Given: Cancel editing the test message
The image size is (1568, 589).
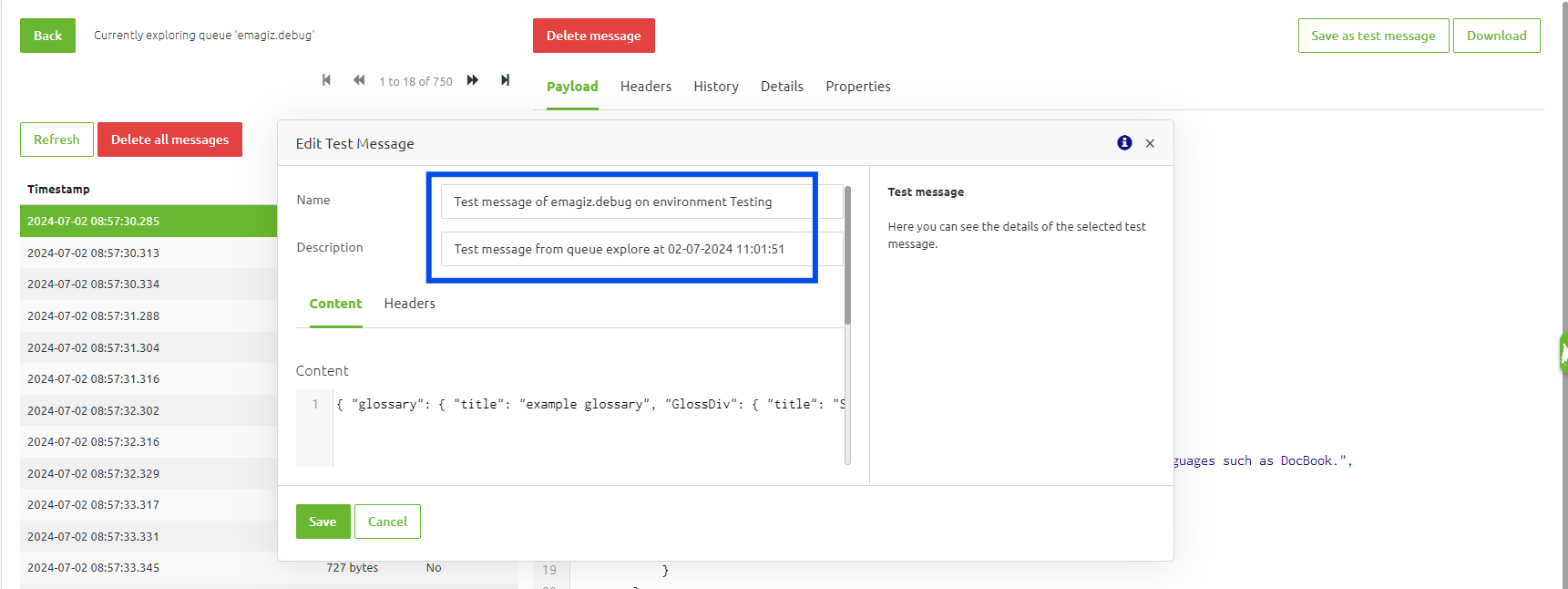Looking at the screenshot, I should [387, 522].
